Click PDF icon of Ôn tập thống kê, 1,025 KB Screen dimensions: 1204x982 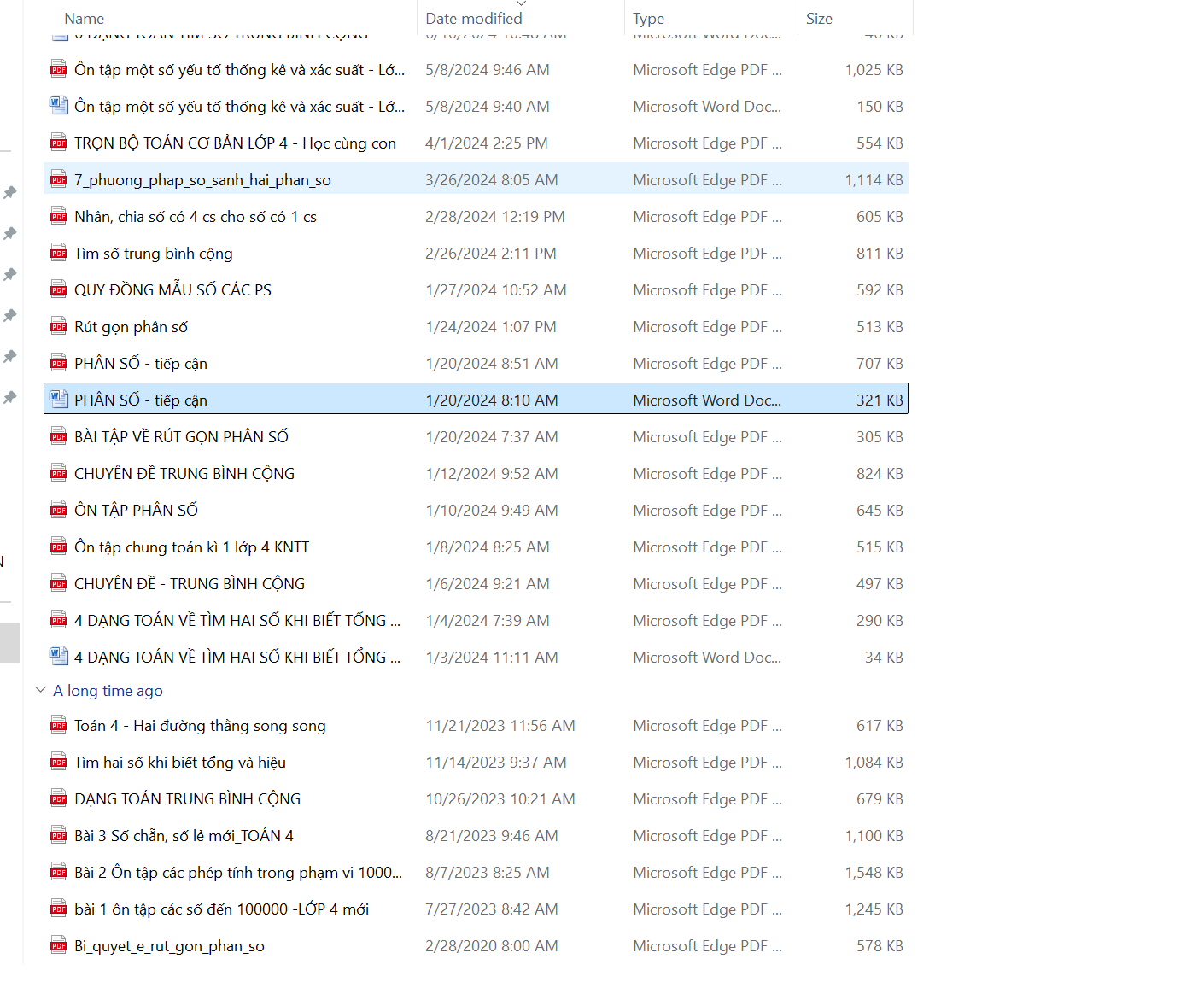click(58, 69)
